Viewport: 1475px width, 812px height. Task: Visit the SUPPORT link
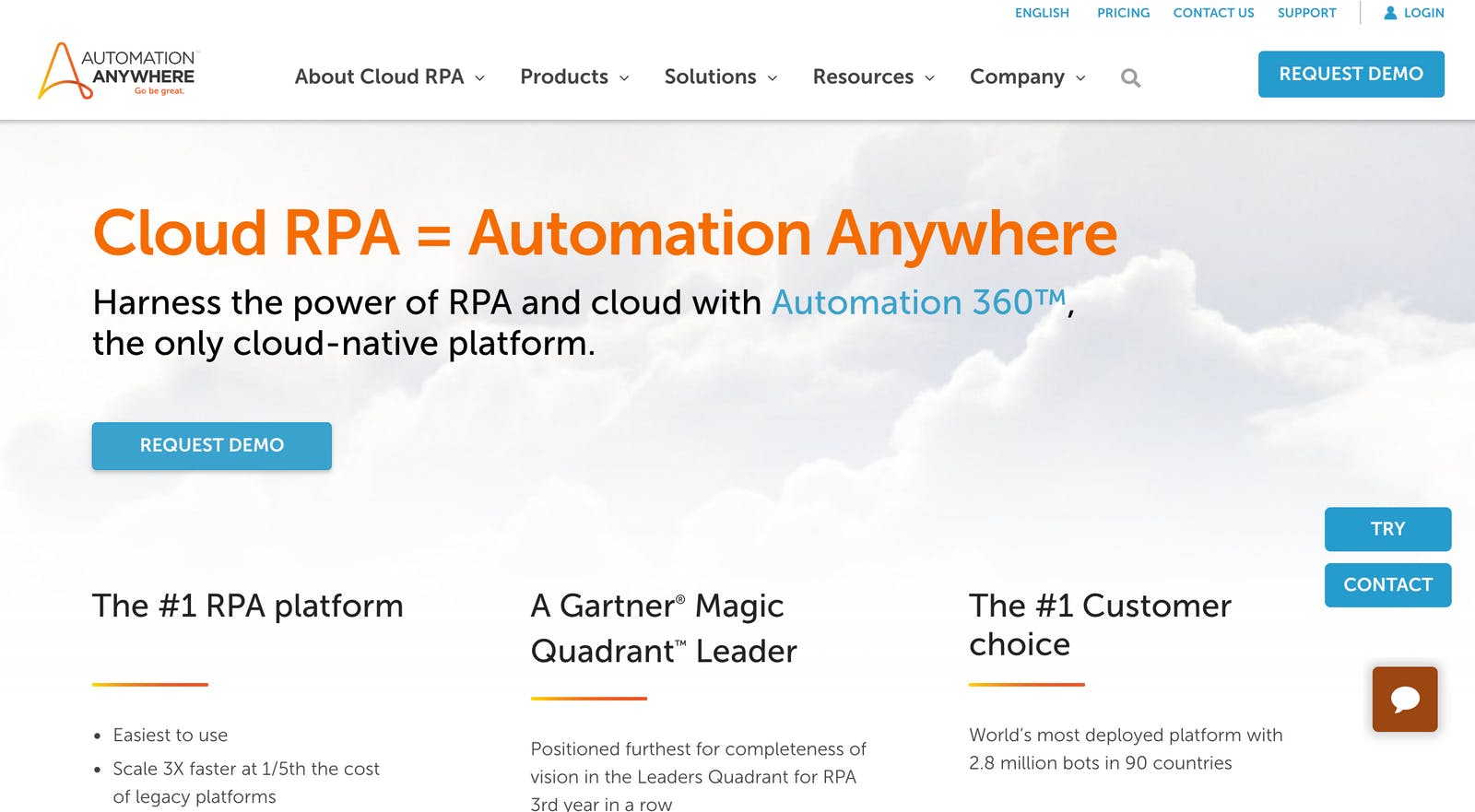pos(1306,13)
